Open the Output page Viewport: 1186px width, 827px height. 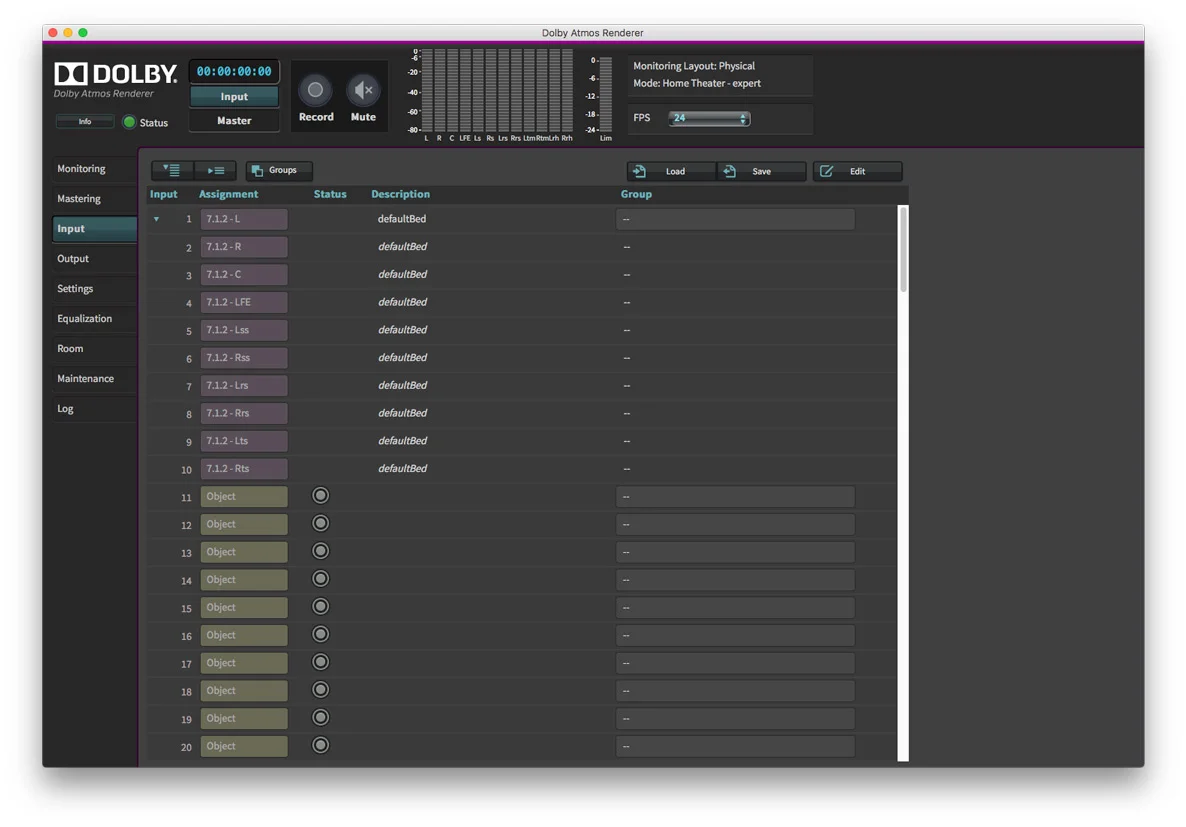94,259
